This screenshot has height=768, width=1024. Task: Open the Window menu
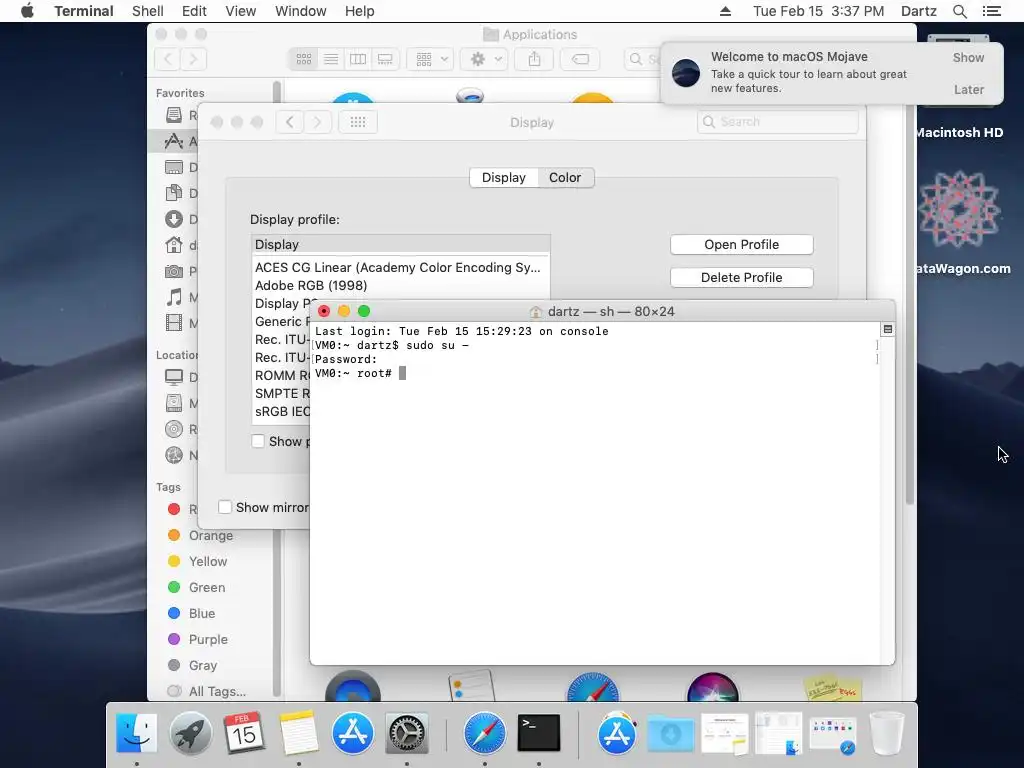pyautogui.click(x=300, y=11)
